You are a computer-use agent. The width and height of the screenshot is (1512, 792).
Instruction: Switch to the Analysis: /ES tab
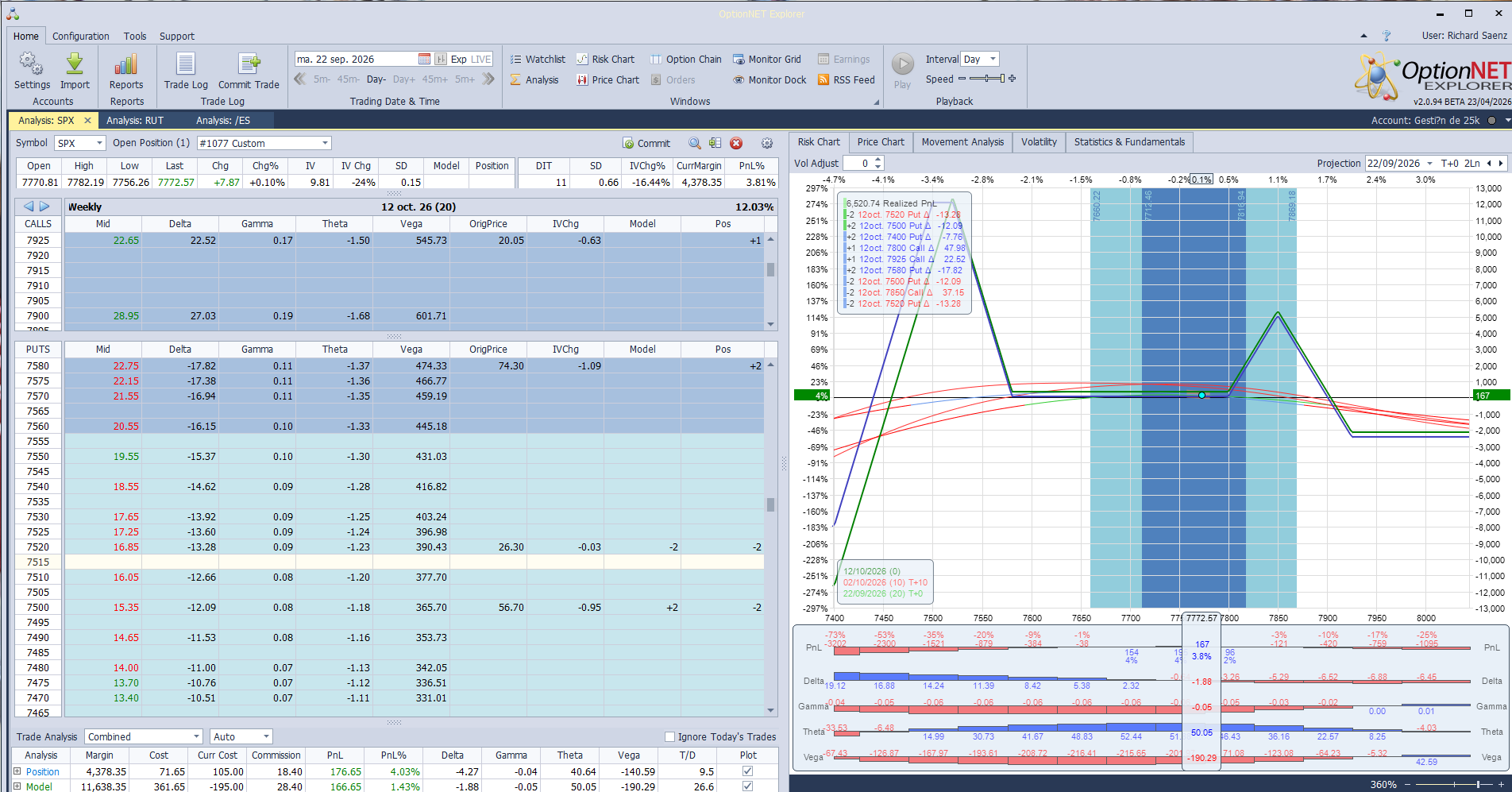point(223,121)
